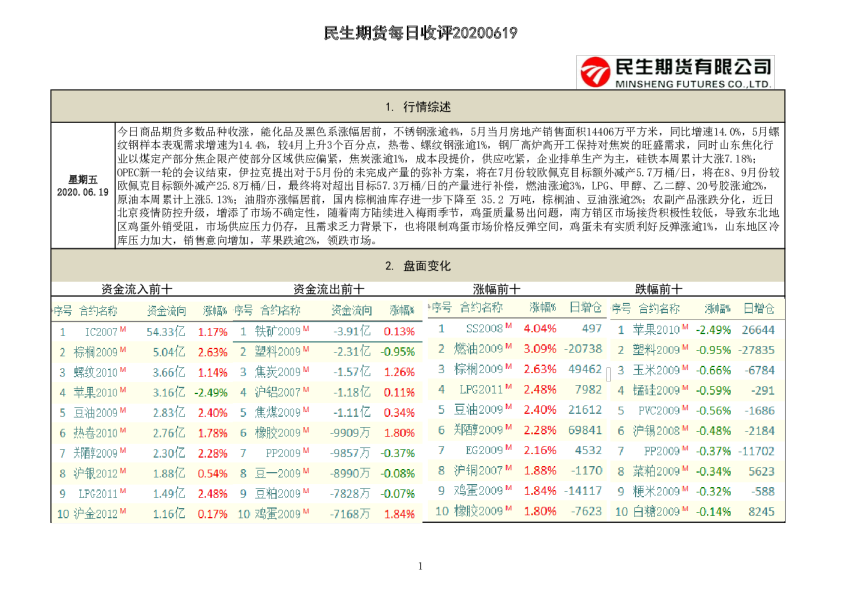This screenshot has width=842, height=595.
Task: Click the Minsheng Futures logo
Action: coord(672,68)
